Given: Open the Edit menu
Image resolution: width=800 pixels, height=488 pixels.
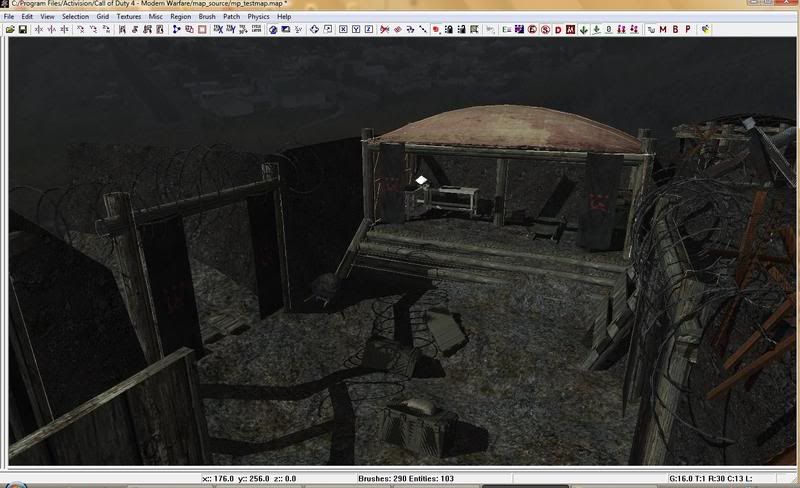Looking at the screenshot, I should [27, 17].
